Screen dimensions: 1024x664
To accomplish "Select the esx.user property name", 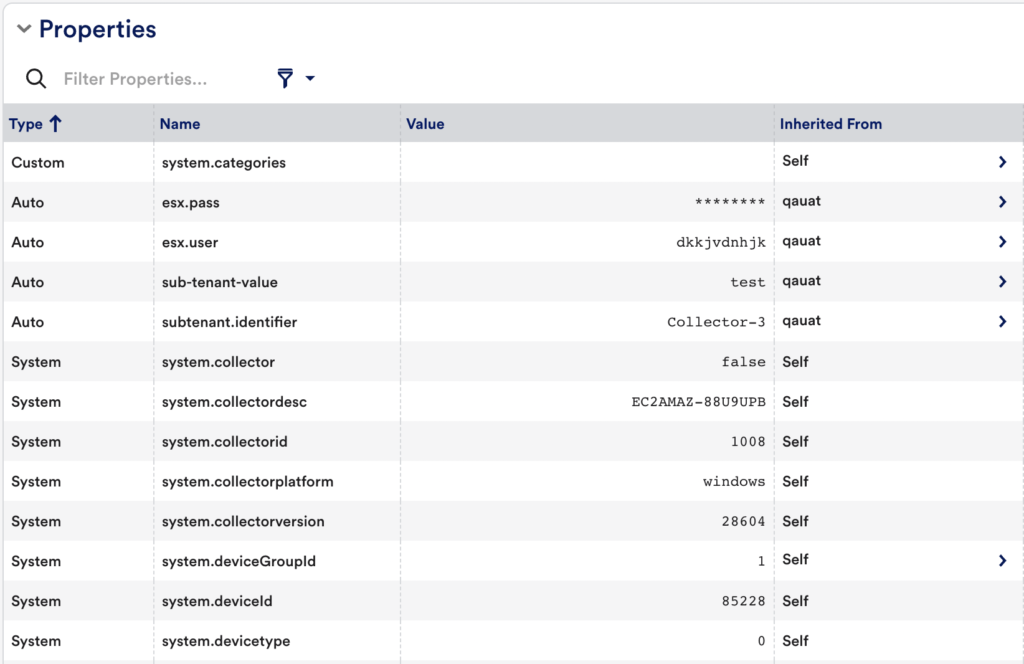I will [x=190, y=242].
